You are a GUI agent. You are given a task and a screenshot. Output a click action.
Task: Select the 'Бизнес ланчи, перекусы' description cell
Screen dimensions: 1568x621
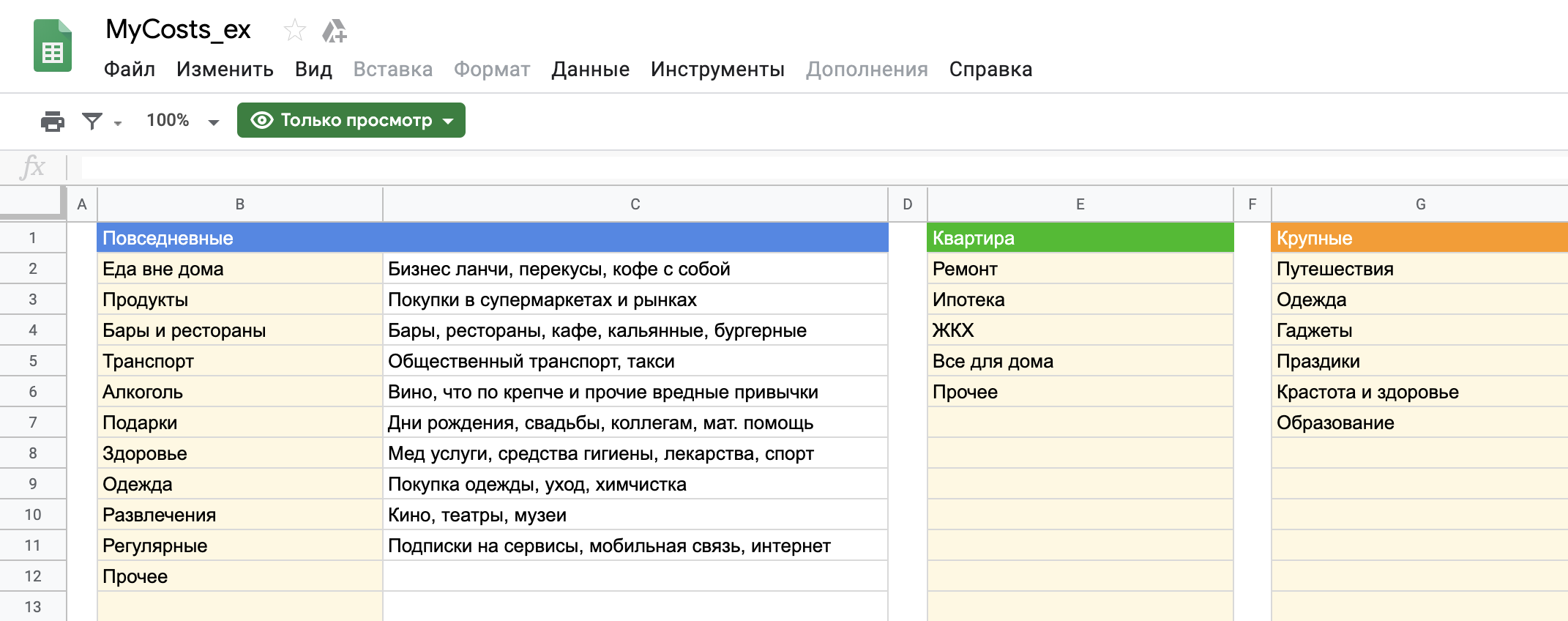click(635, 269)
